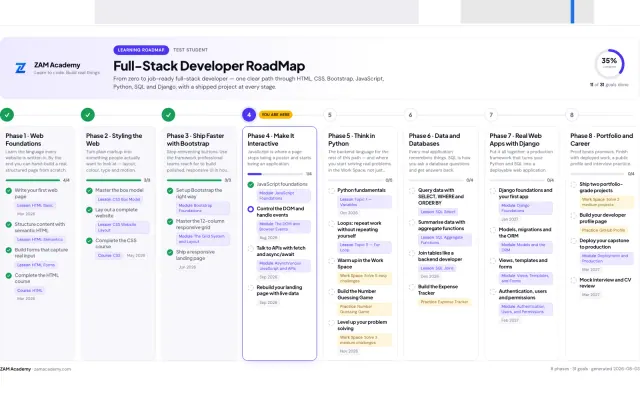Click 'TEST STUDENT' label
Screen dimensions: 640x400
[x=191, y=50]
